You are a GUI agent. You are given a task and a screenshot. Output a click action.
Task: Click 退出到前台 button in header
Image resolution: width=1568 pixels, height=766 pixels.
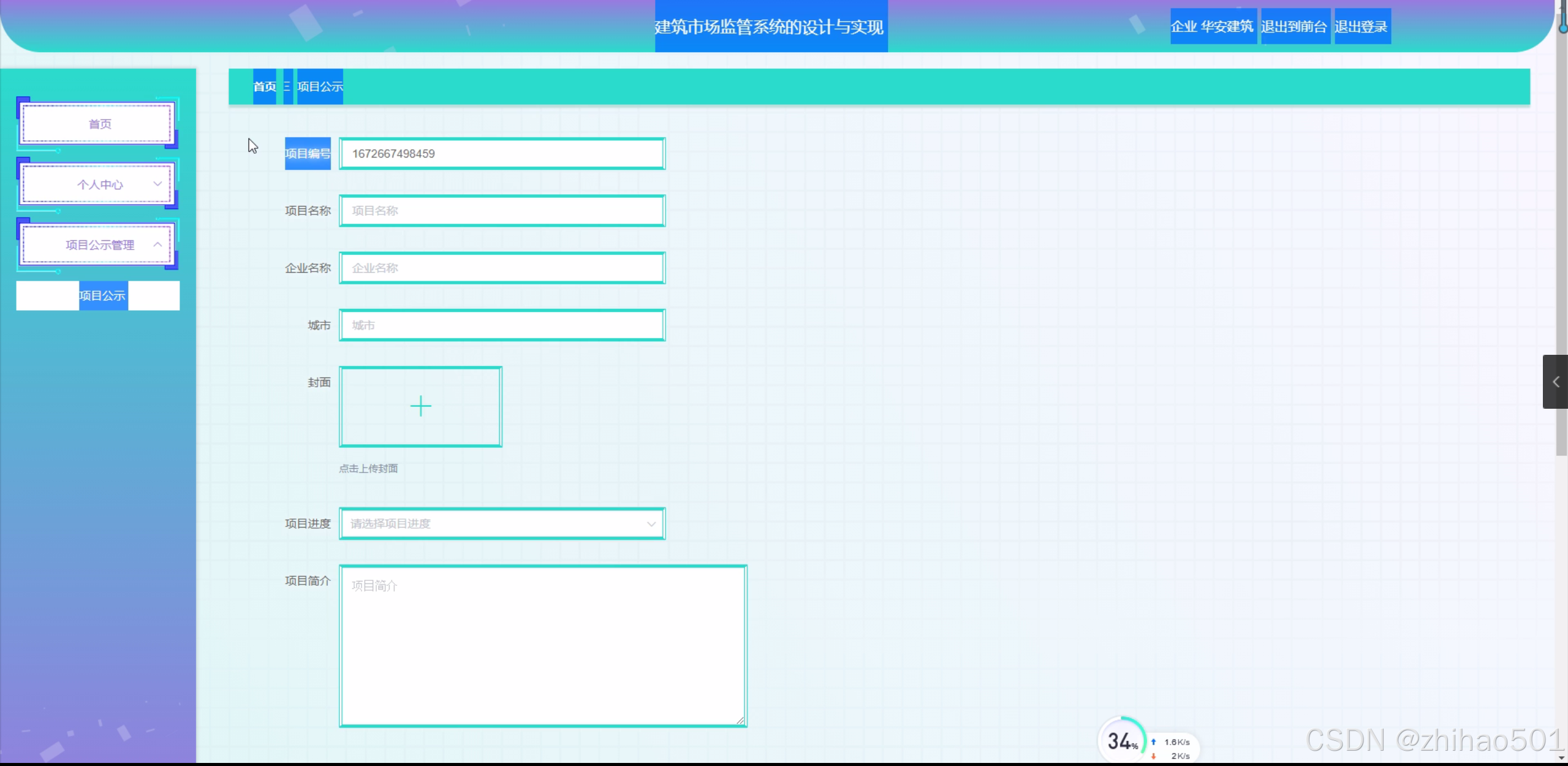pyautogui.click(x=1295, y=26)
